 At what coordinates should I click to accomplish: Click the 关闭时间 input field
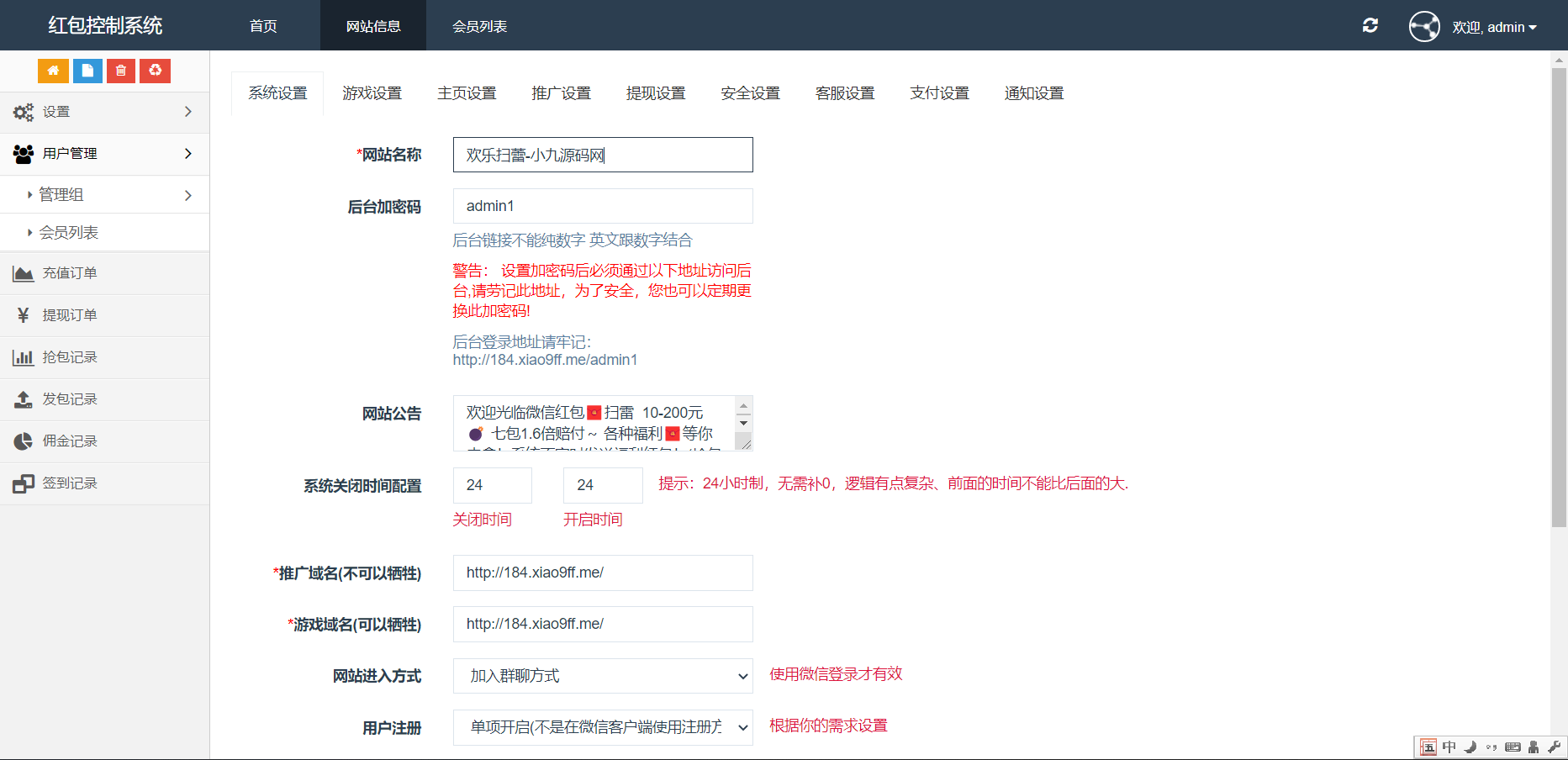point(492,485)
